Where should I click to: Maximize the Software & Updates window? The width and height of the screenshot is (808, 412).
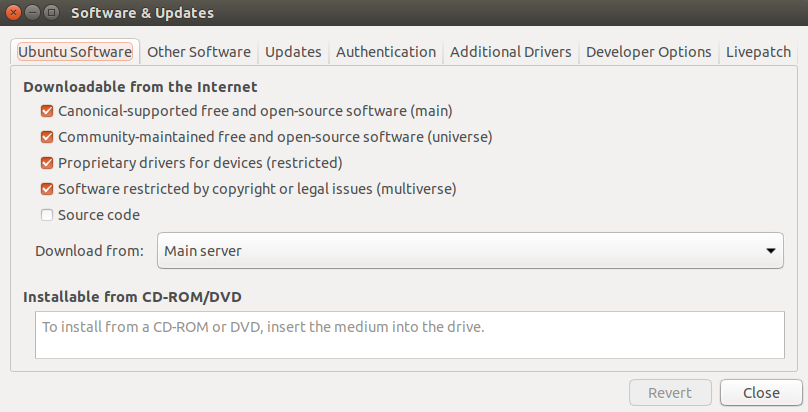pos(51,12)
